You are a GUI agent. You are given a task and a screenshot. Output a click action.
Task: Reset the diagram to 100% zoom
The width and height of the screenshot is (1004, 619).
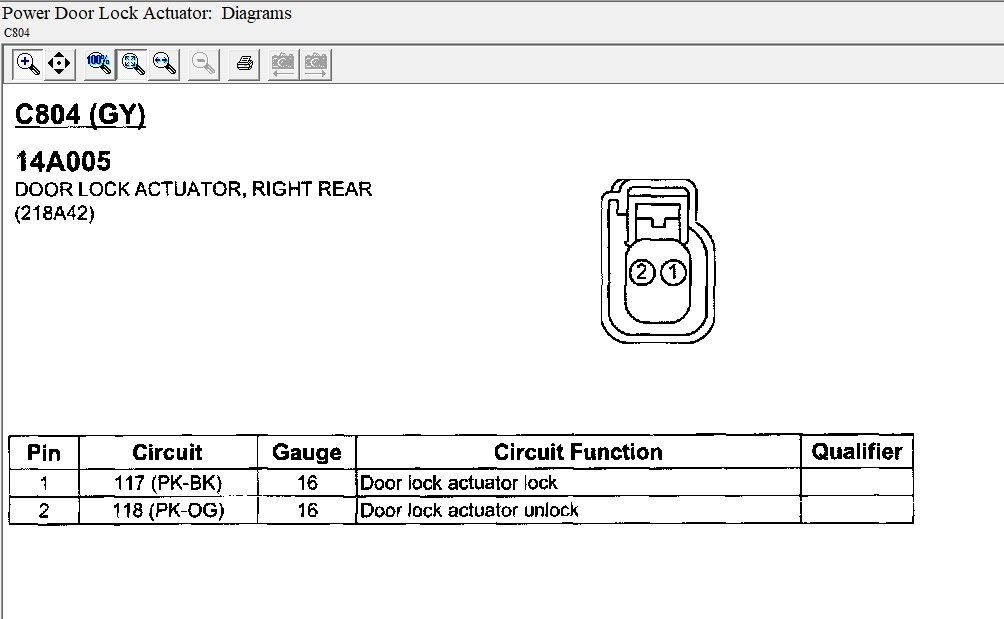[99, 65]
